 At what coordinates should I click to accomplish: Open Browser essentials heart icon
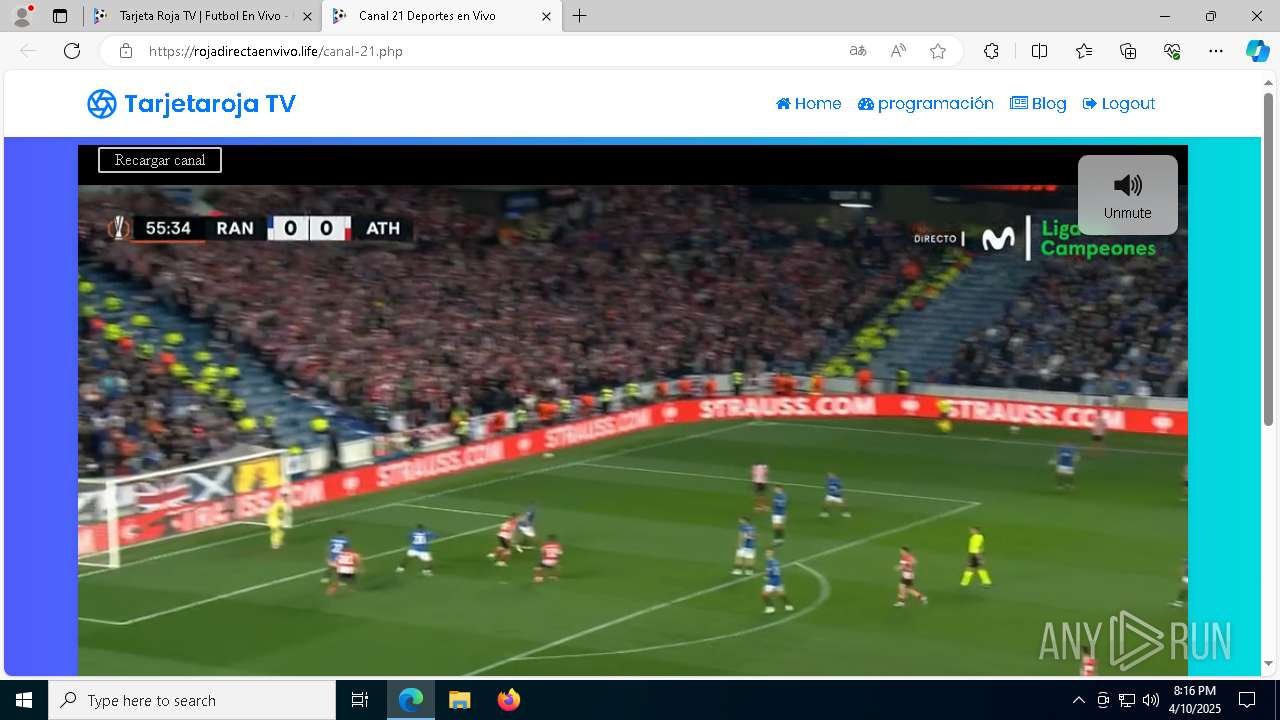[1172, 51]
